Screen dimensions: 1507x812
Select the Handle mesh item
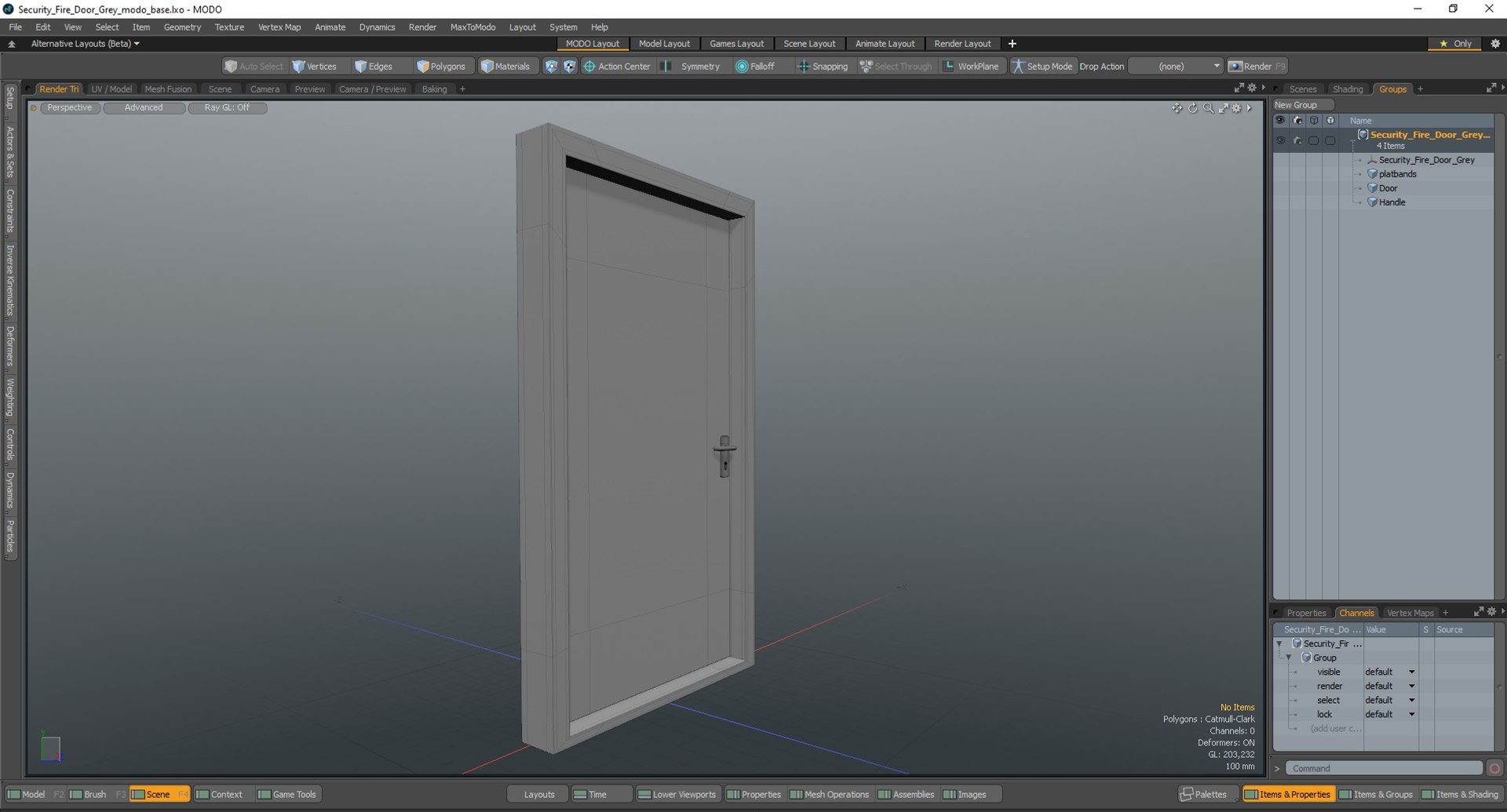point(1392,202)
